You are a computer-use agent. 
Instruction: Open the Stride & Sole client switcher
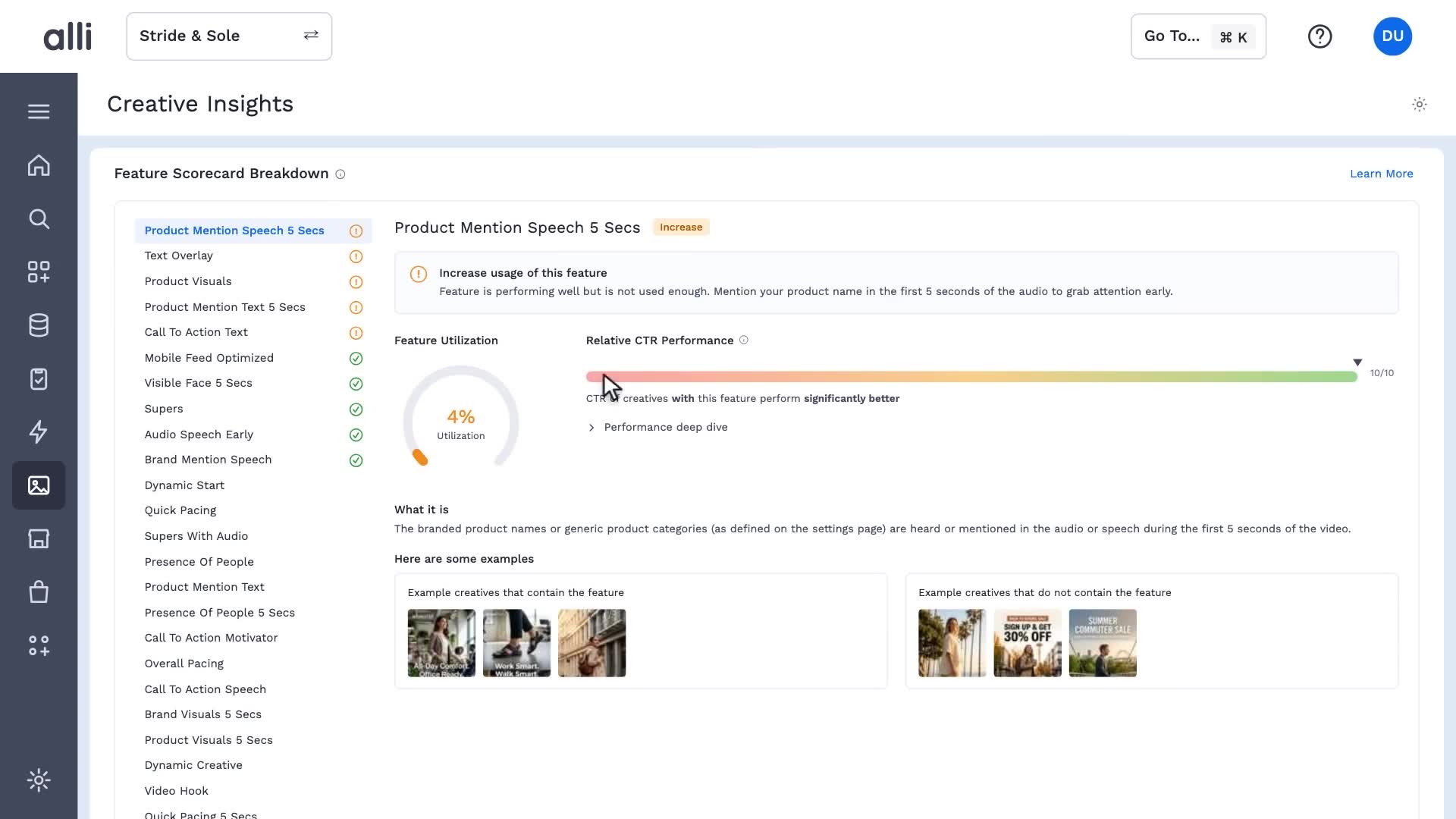(x=229, y=36)
